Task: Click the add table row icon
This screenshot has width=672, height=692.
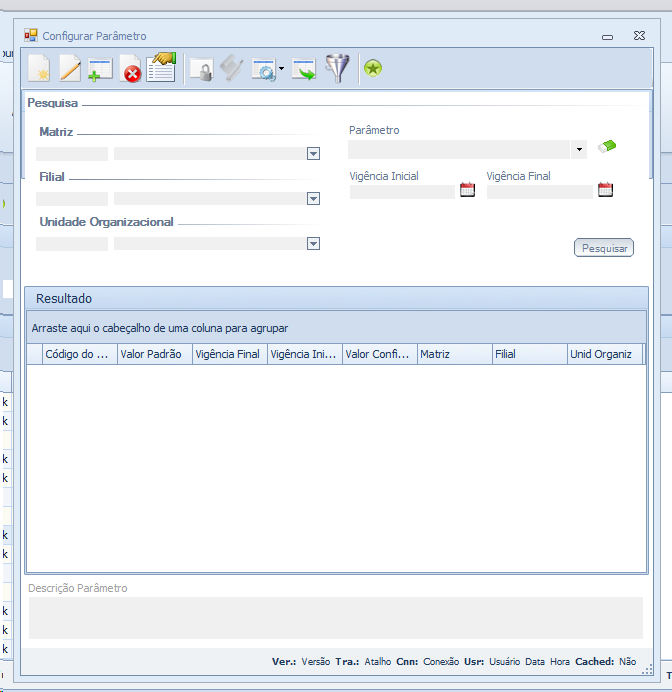Action: tap(100, 69)
